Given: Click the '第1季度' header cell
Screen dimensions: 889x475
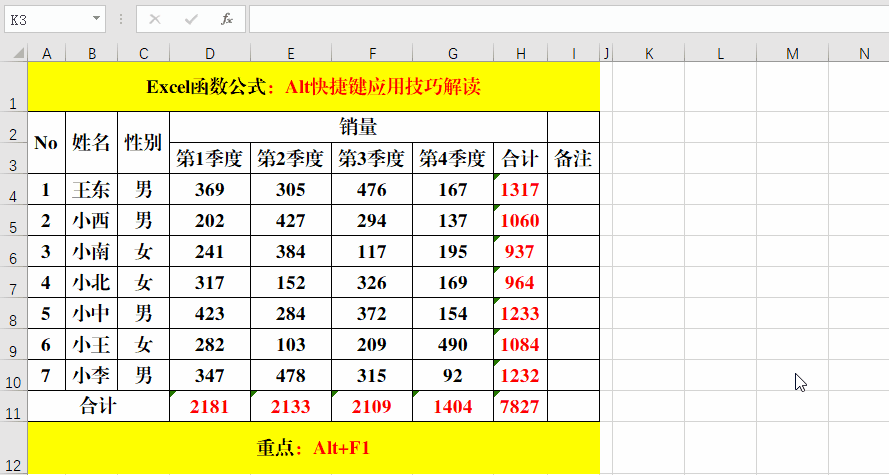Looking at the screenshot, I should [210, 158].
